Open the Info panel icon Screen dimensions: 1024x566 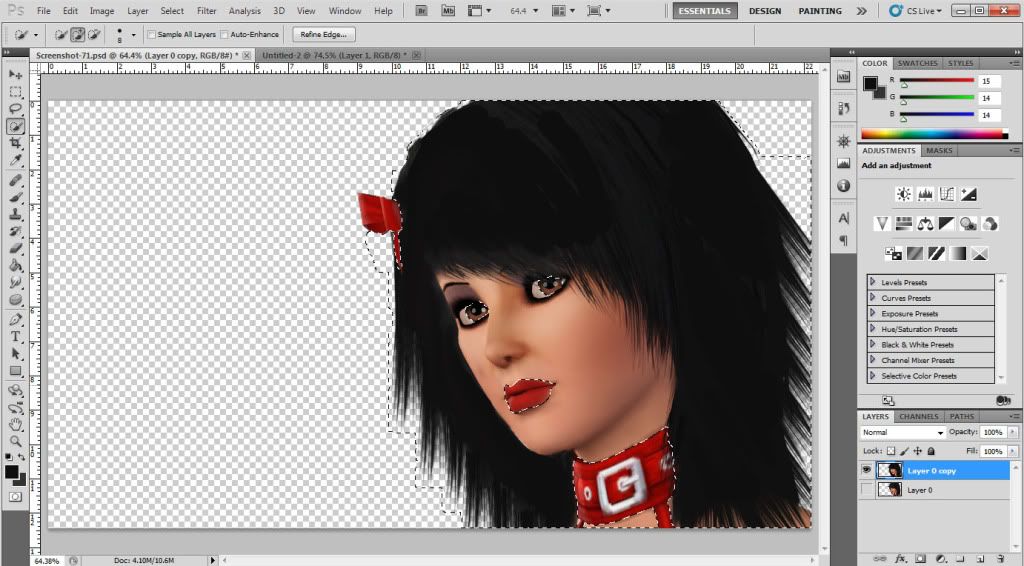click(844, 186)
